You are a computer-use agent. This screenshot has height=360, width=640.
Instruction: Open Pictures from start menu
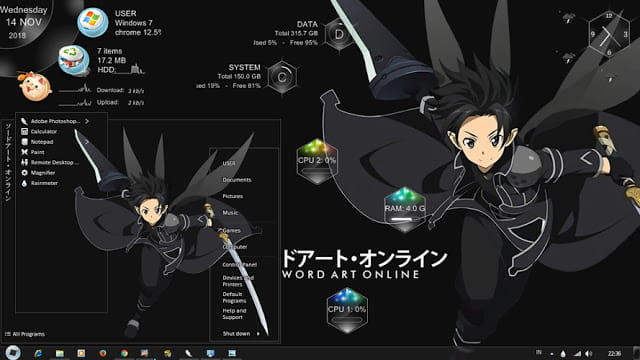point(233,196)
